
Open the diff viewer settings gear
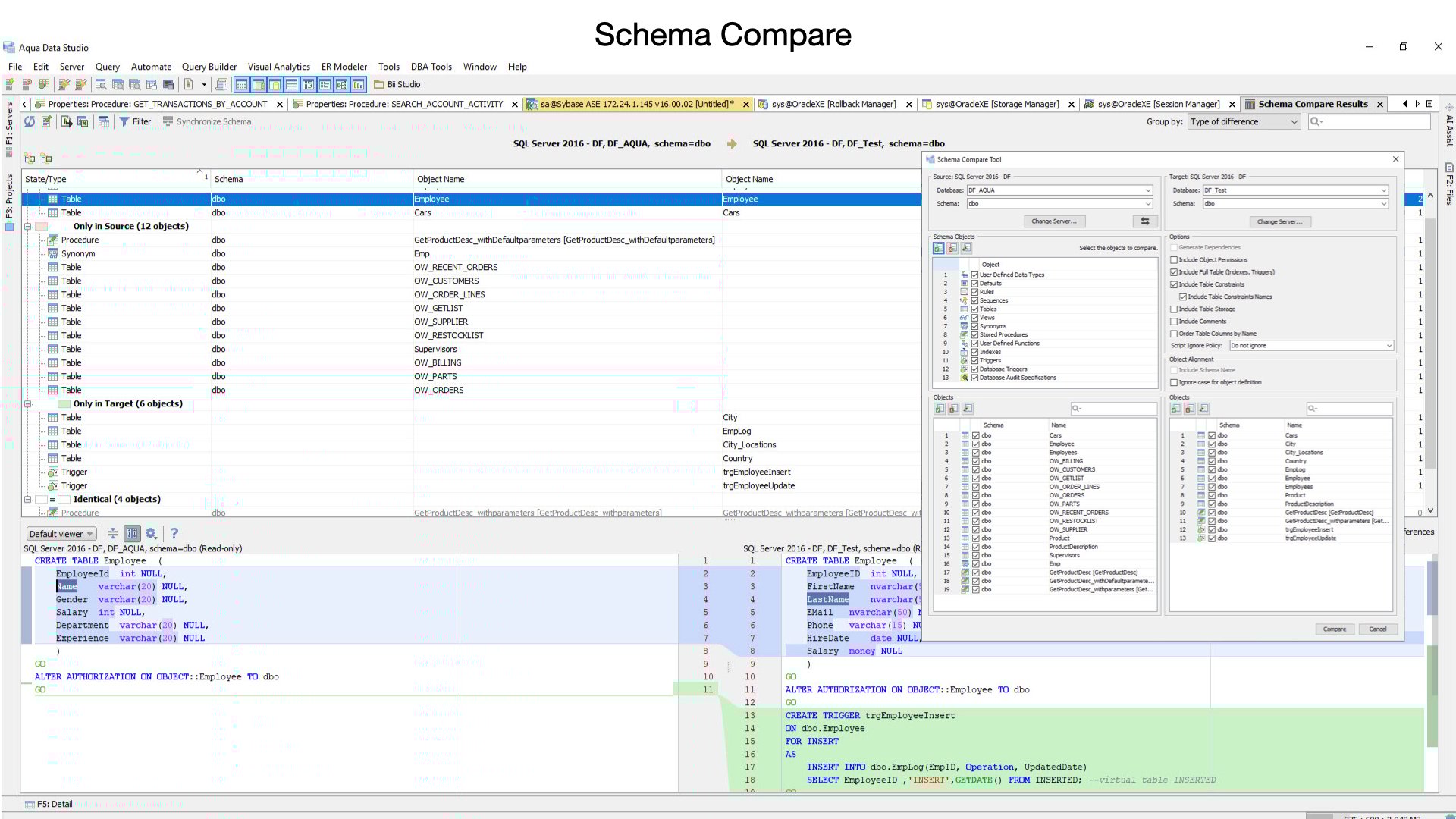(x=151, y=533)
